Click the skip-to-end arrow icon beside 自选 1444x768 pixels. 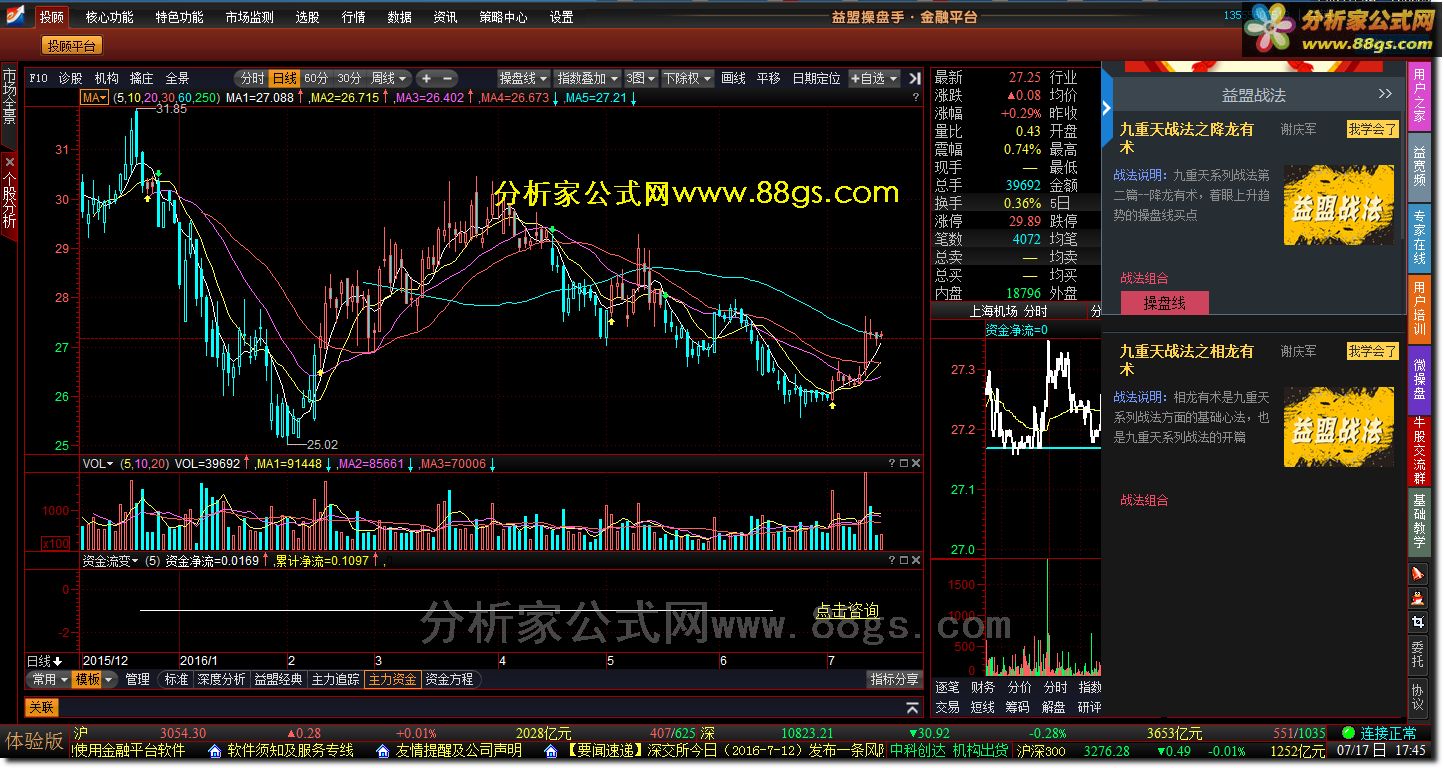915,78
